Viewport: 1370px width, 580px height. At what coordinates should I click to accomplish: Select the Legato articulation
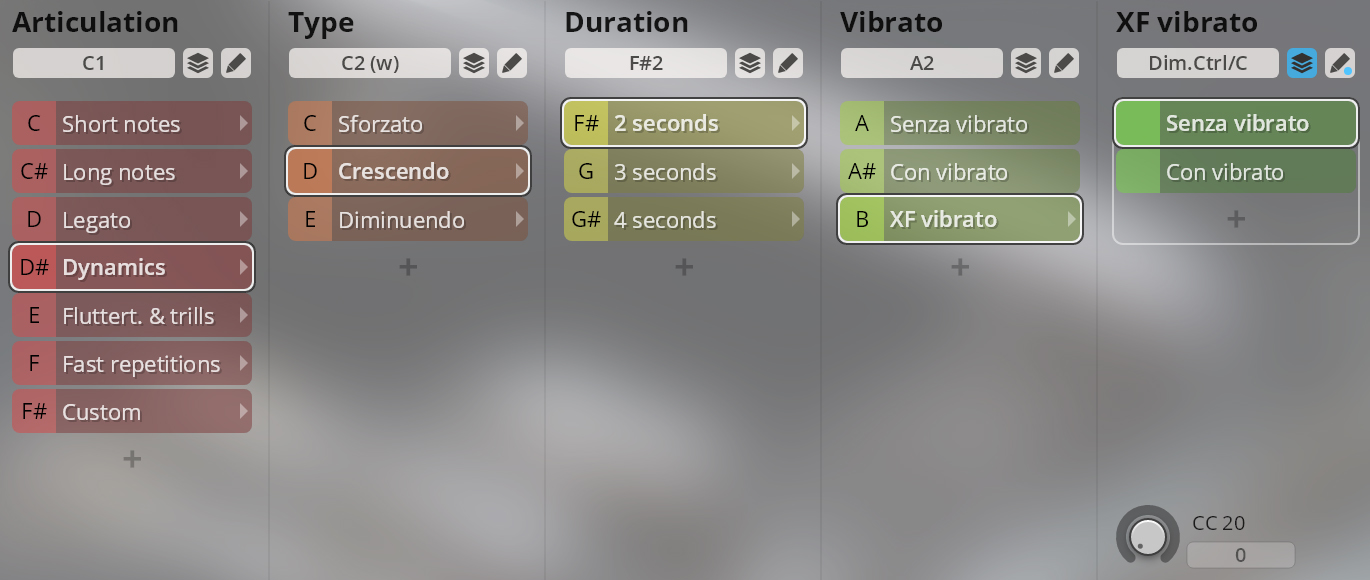point(132,220)
